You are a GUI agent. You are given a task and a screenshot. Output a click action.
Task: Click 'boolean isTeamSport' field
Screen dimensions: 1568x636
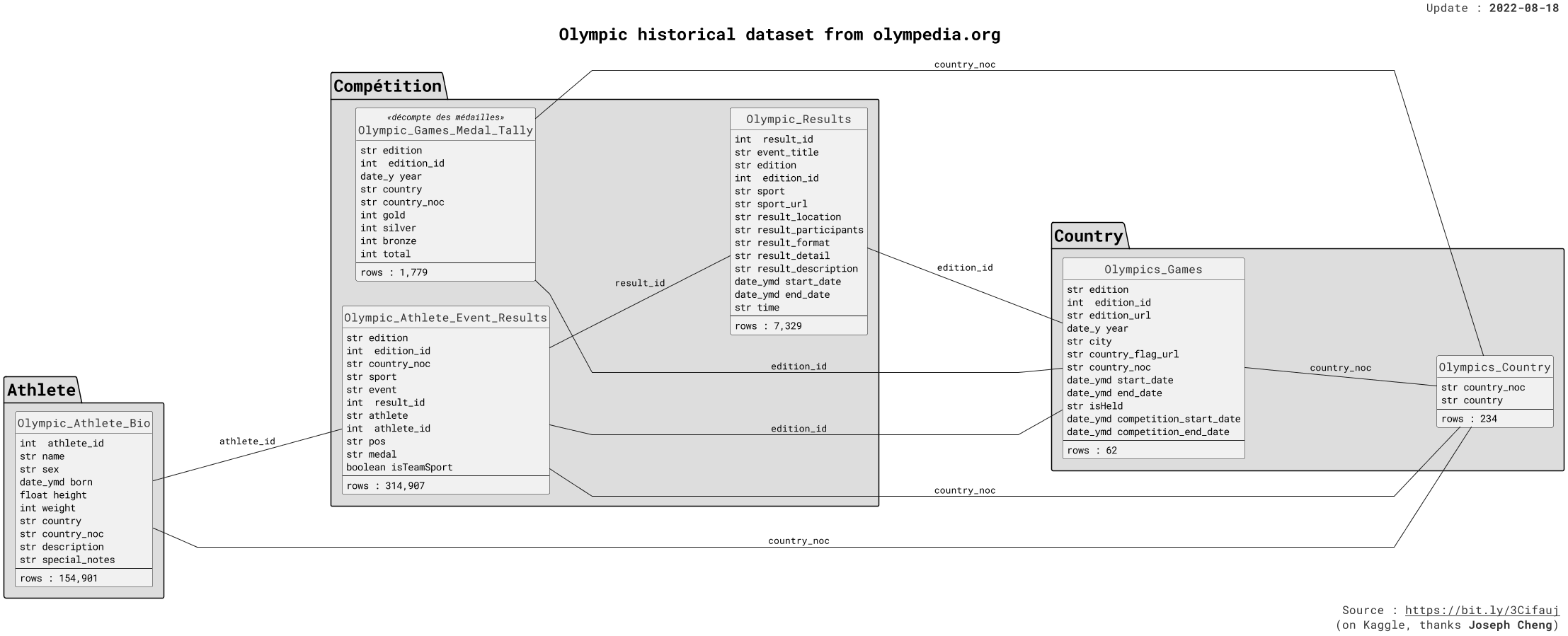pyautogui.click(x=399, y=467)
